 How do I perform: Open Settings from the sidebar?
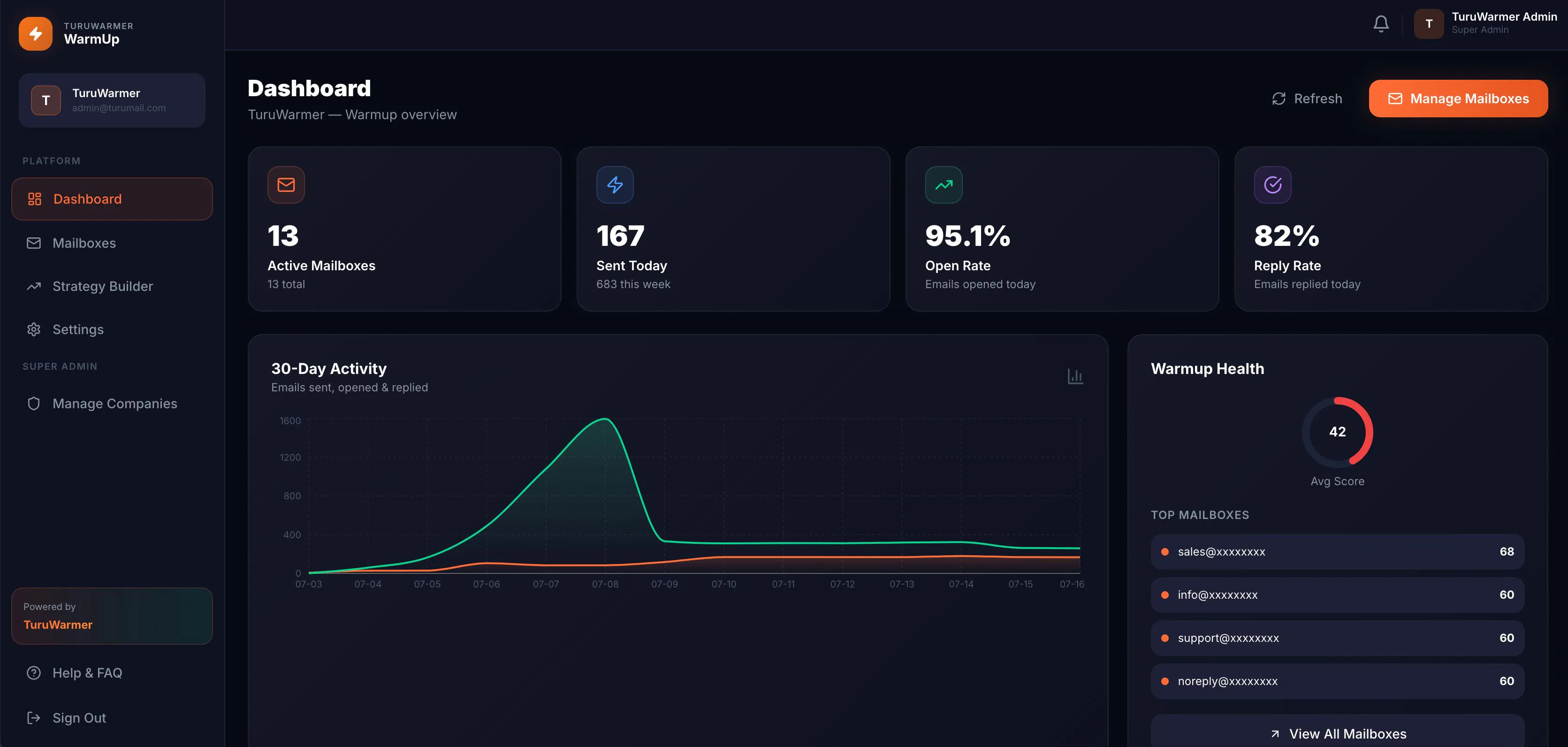pyautogui.click(x=112, y=329)
